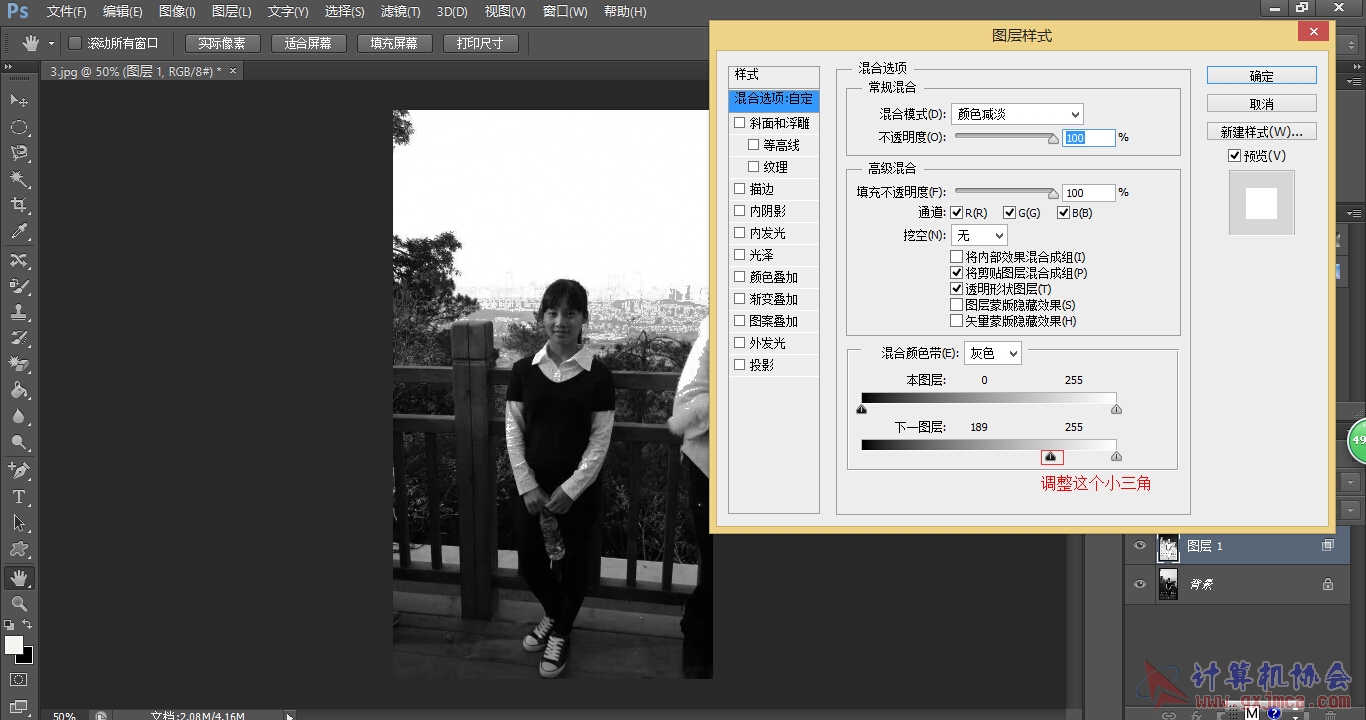Screen dimensions: 1366x720
Task: Select the Zoom tool
Action: pos(19,603)
